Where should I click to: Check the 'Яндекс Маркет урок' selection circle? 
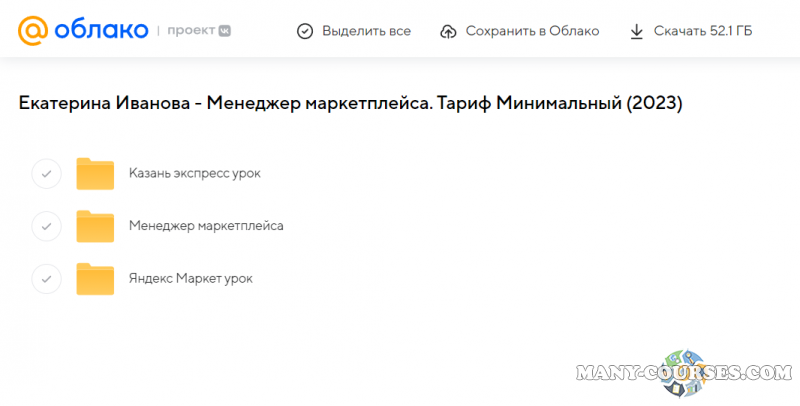(46, 278)
